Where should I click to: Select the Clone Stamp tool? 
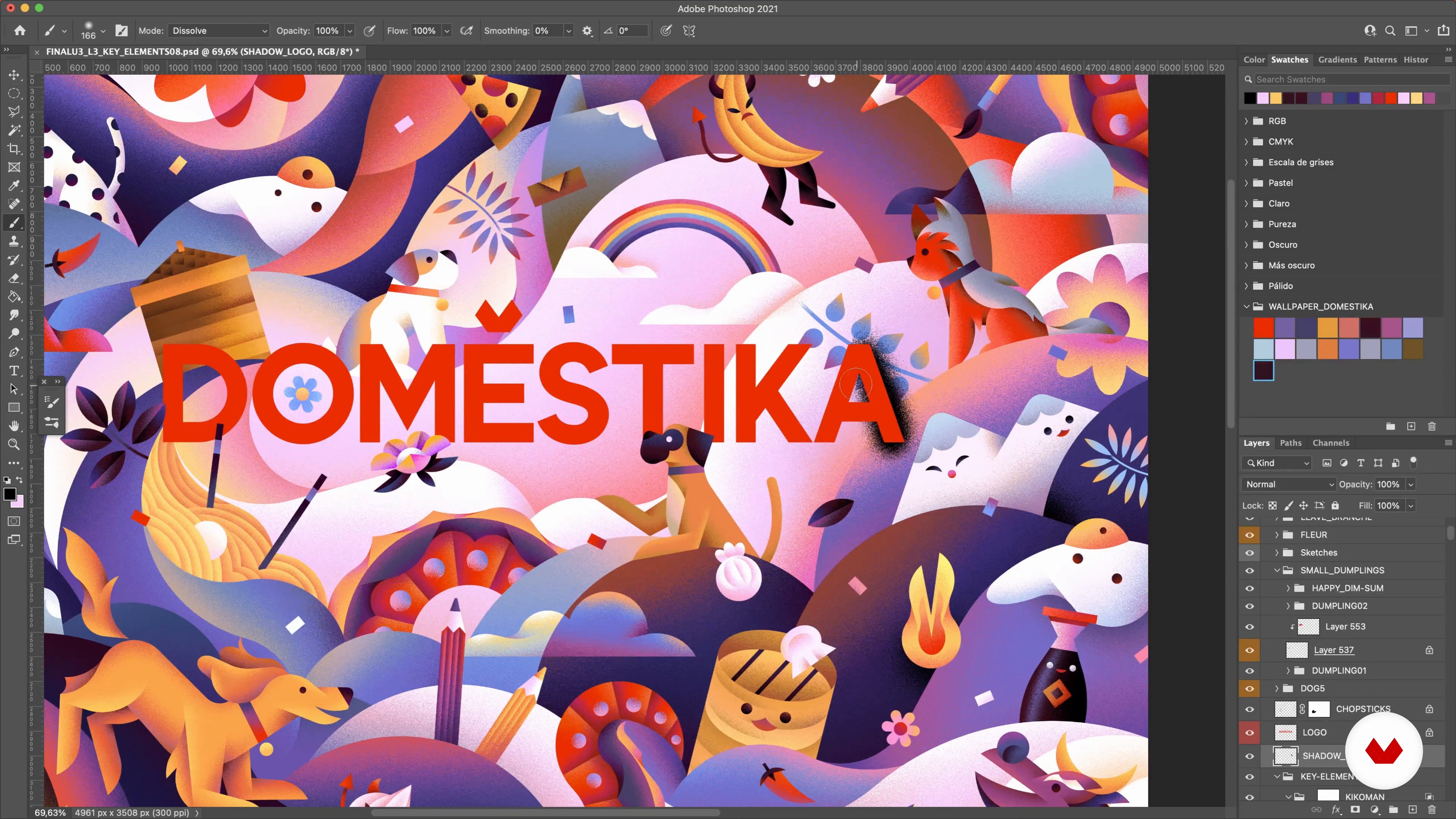click(x=14, y=241)
